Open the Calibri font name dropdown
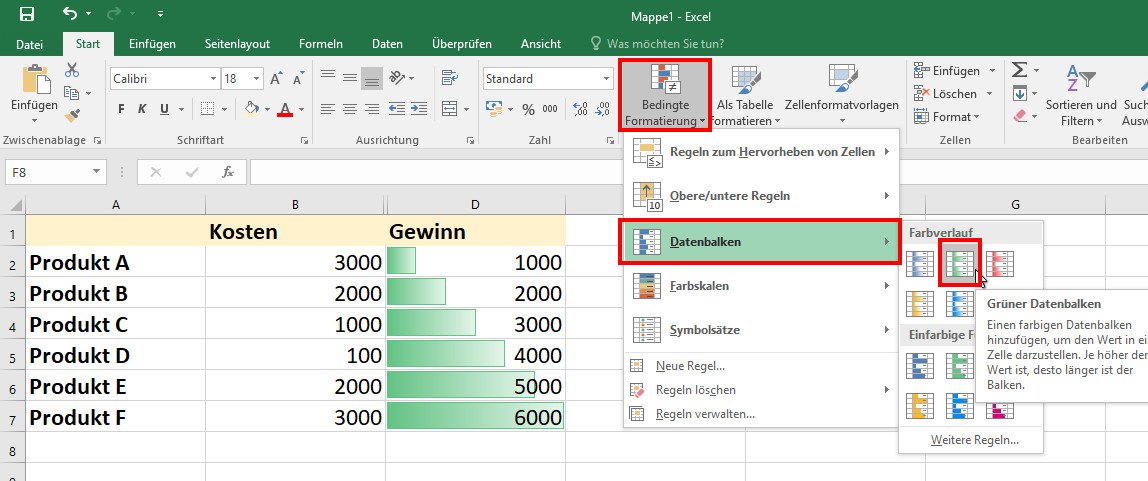Viewport: 1148px width, 481px height. click(214, 78)
